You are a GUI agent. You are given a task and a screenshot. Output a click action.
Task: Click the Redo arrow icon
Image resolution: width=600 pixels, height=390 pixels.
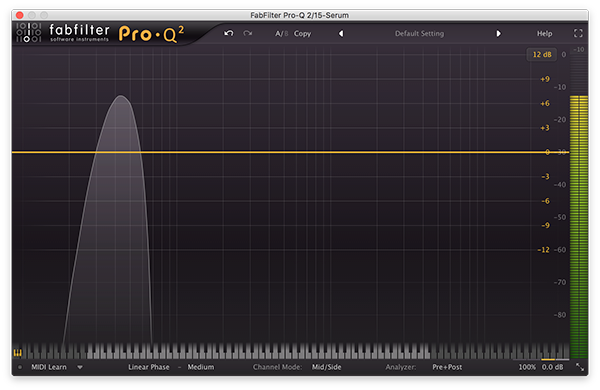tap(248, 34)
